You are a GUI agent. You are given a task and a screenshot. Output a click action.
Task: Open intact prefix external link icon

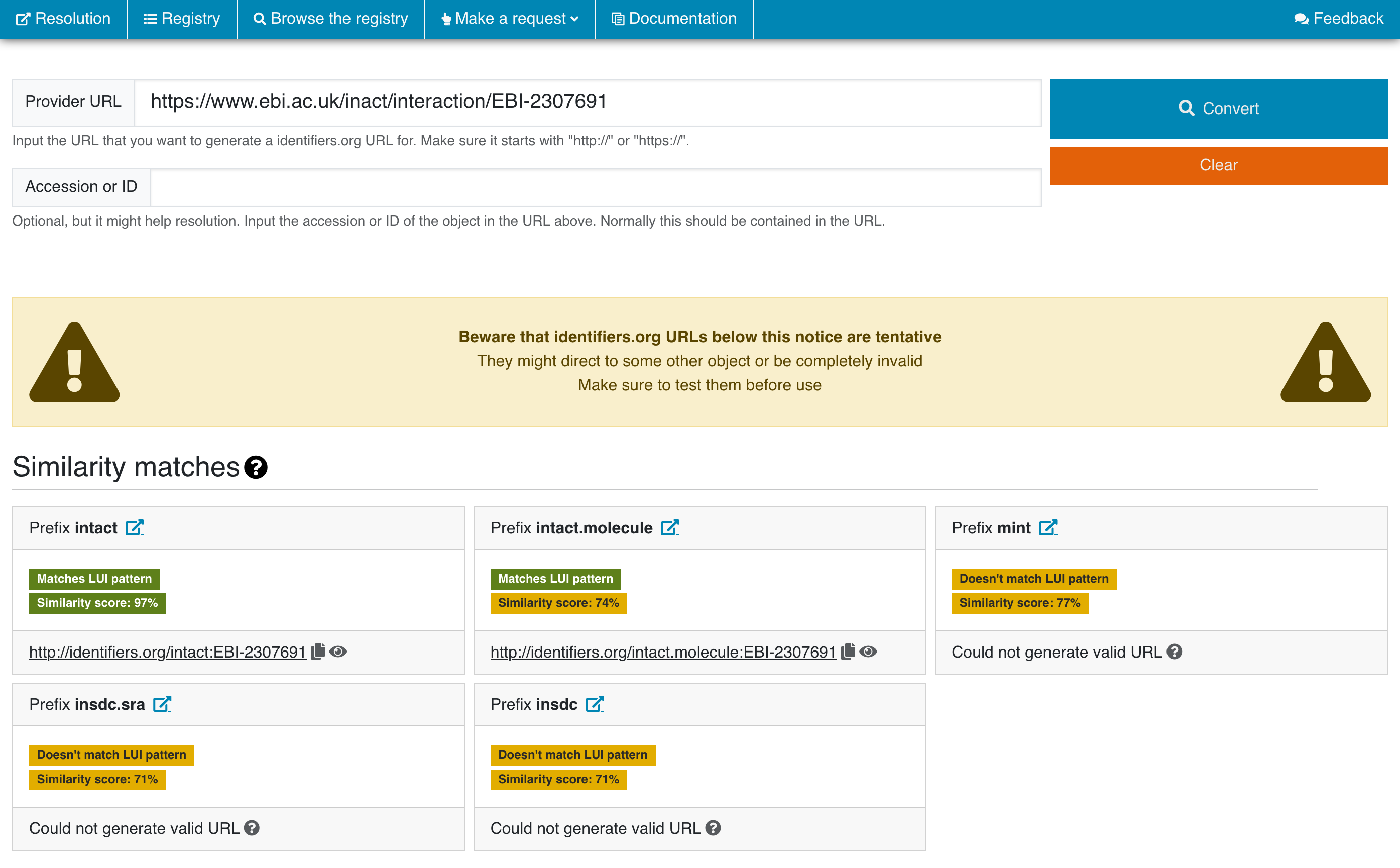(x=134, y=527)
